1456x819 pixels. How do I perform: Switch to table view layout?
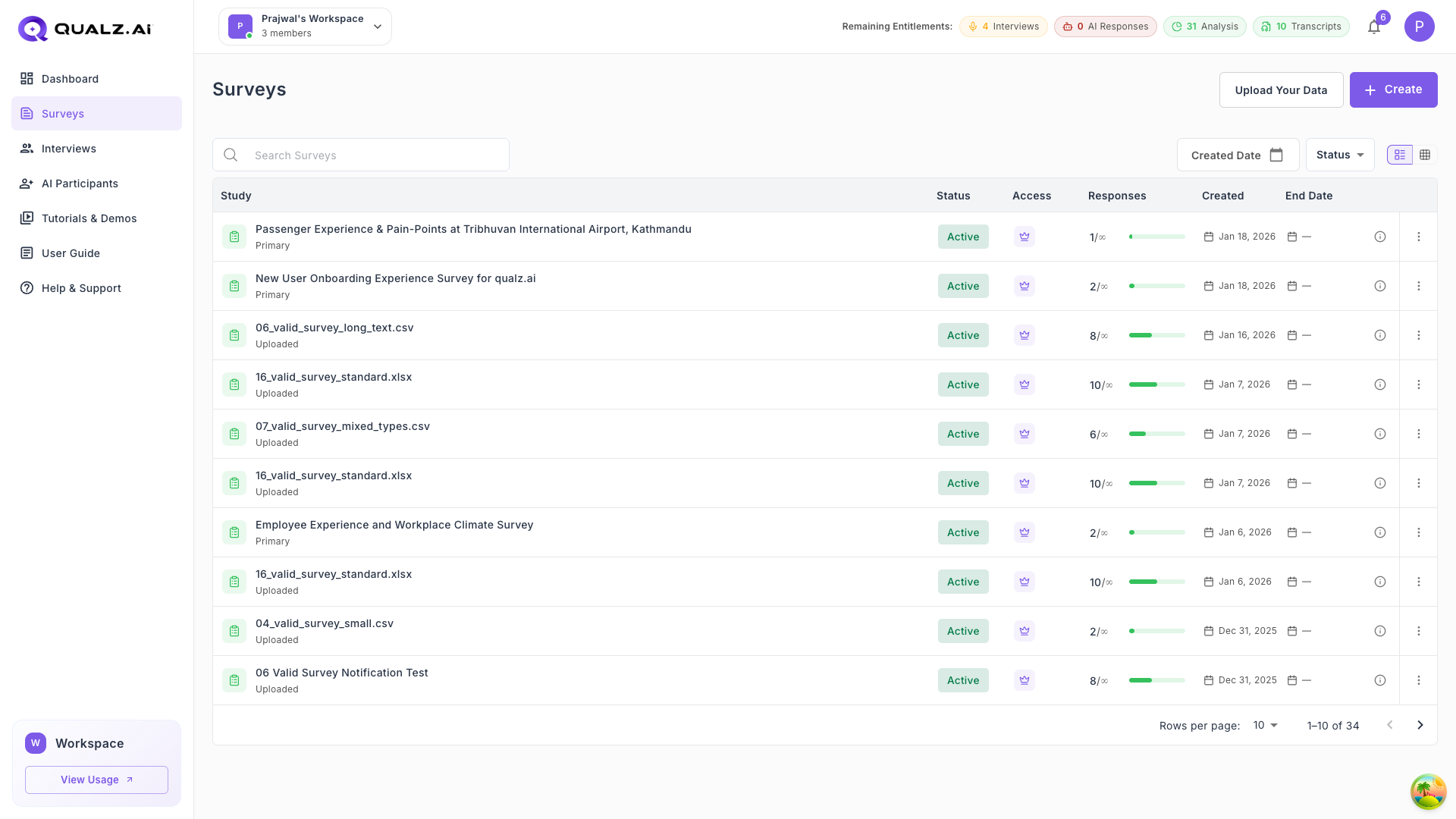tap(1425, 154)
